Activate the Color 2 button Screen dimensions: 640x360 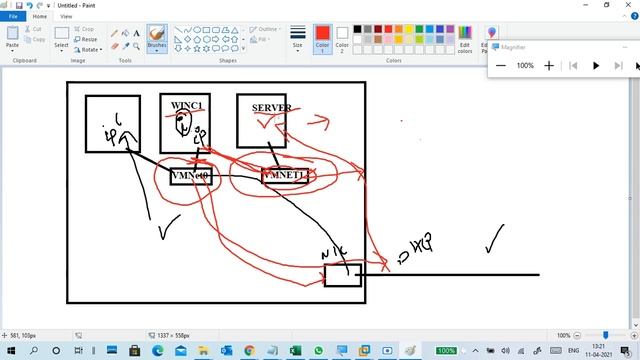pyautogui.click(x=342, y=39)
